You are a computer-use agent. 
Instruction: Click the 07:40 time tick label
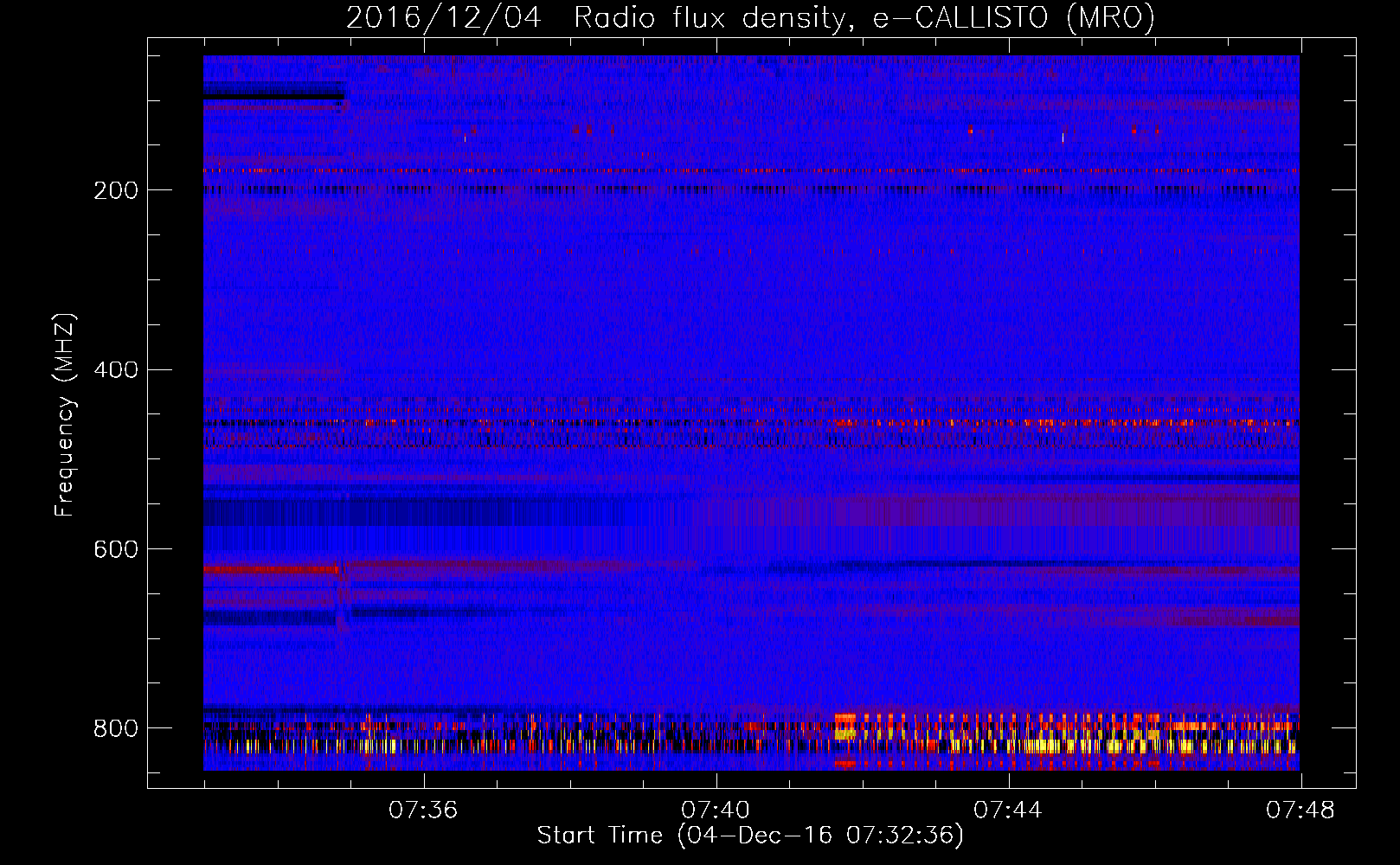[716, 811]
